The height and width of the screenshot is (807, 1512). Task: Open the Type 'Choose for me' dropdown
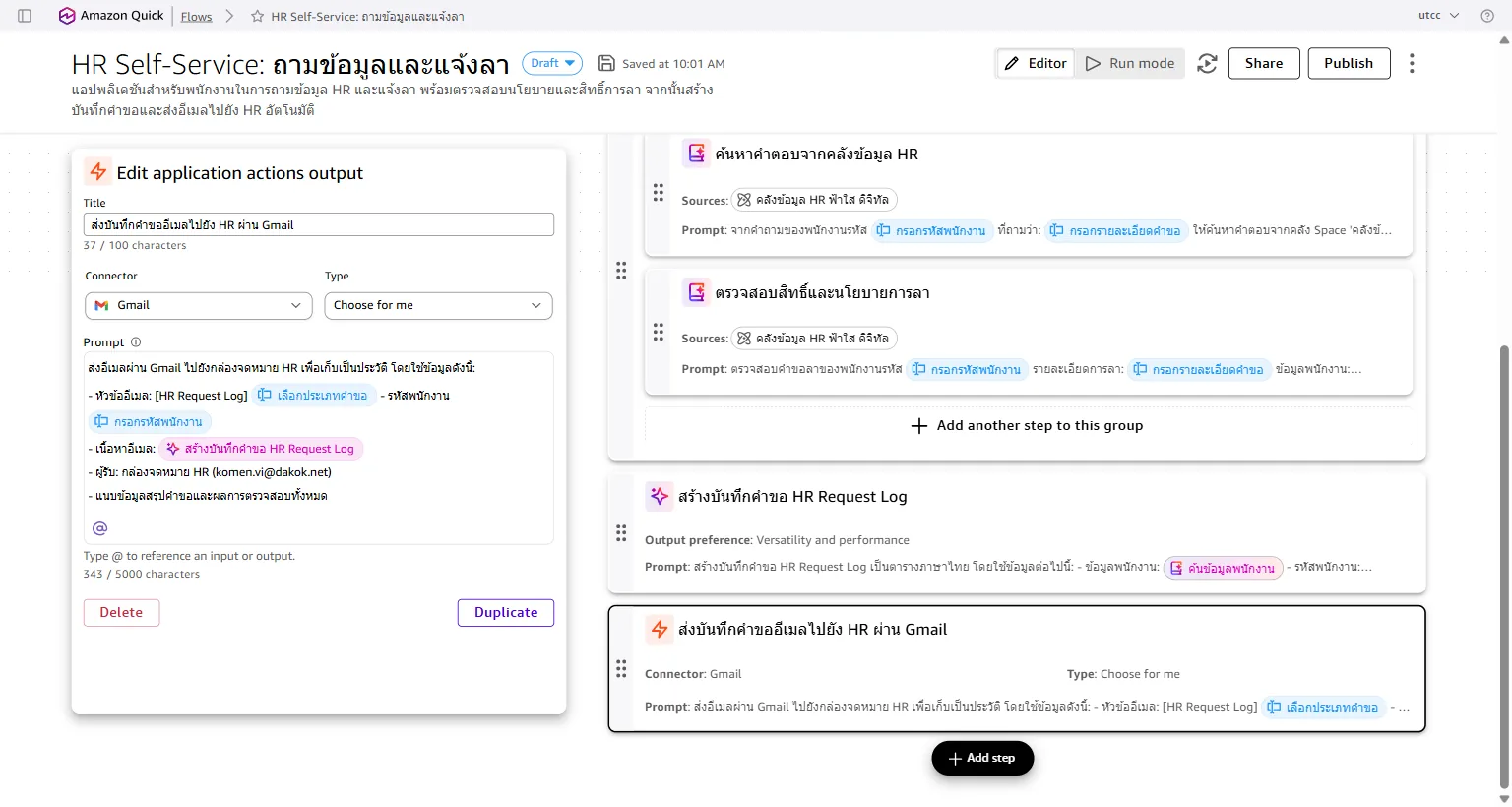pyautogui.click(x=438, y=305)
